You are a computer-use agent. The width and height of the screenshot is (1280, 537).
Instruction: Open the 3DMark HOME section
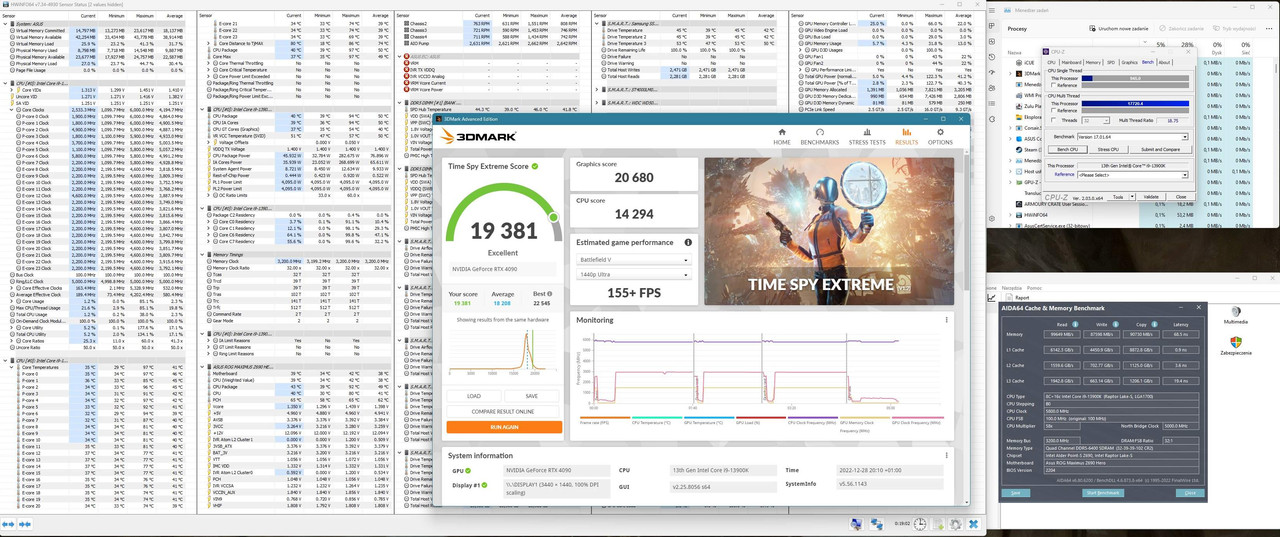(782, 137)
